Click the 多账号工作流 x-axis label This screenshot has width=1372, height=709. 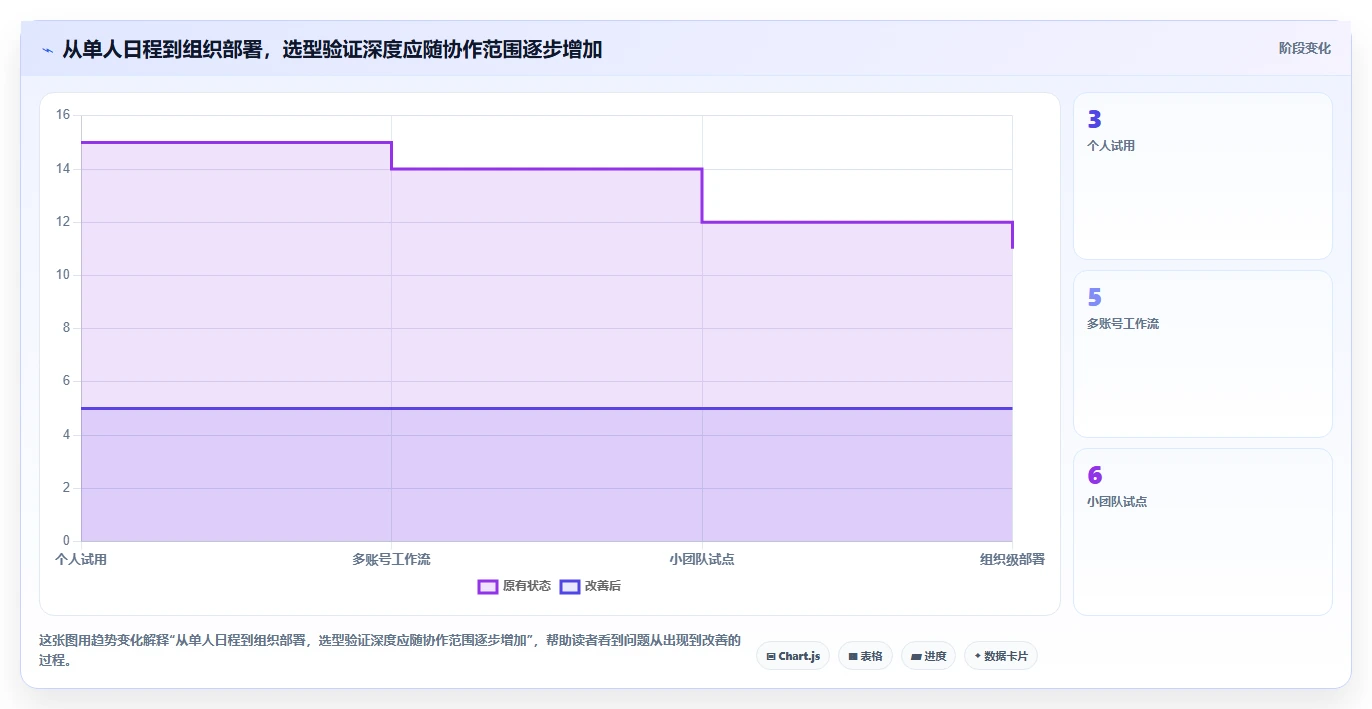[x=391, y=559]
